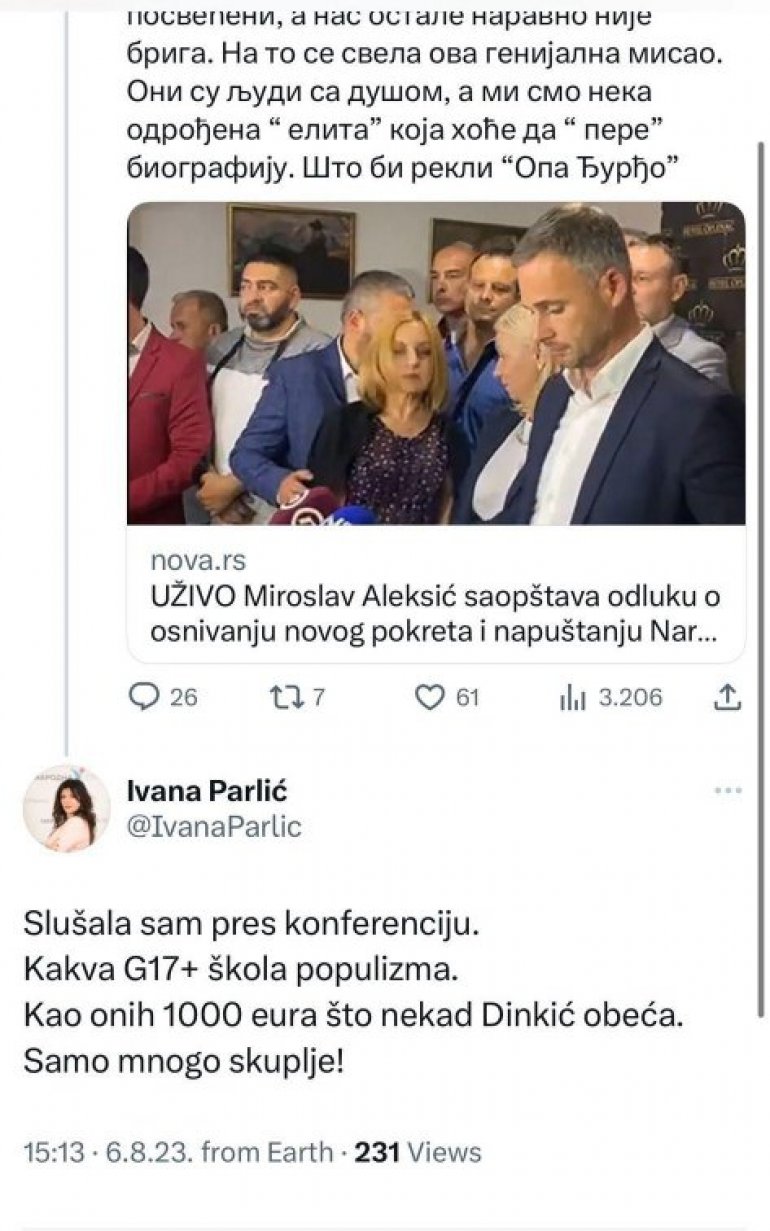770x1231 pixels.
Task: Click the display name Ivana Parlić
Action: click(x=207, y=791)
